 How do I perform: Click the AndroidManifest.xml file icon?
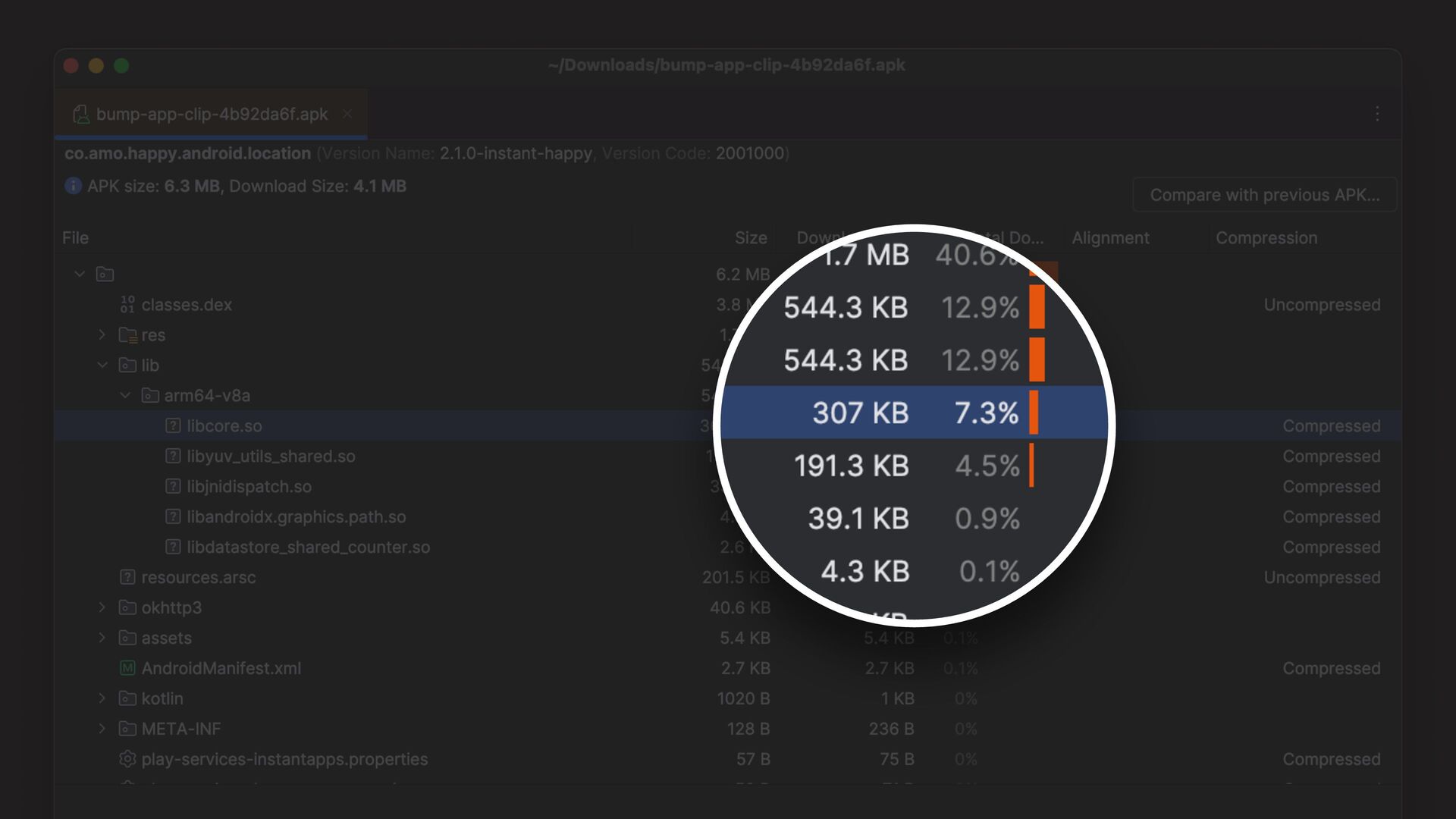point(127,668)
